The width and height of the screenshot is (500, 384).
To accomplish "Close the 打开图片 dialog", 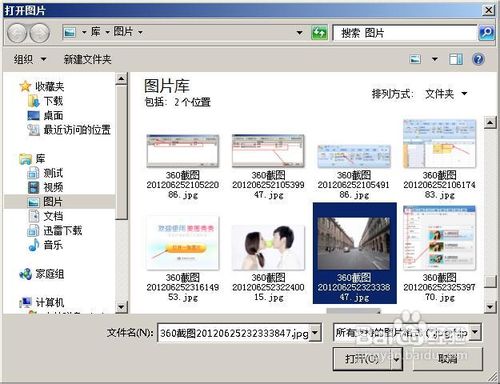I will pyautogui.click(x=488, y=10).
